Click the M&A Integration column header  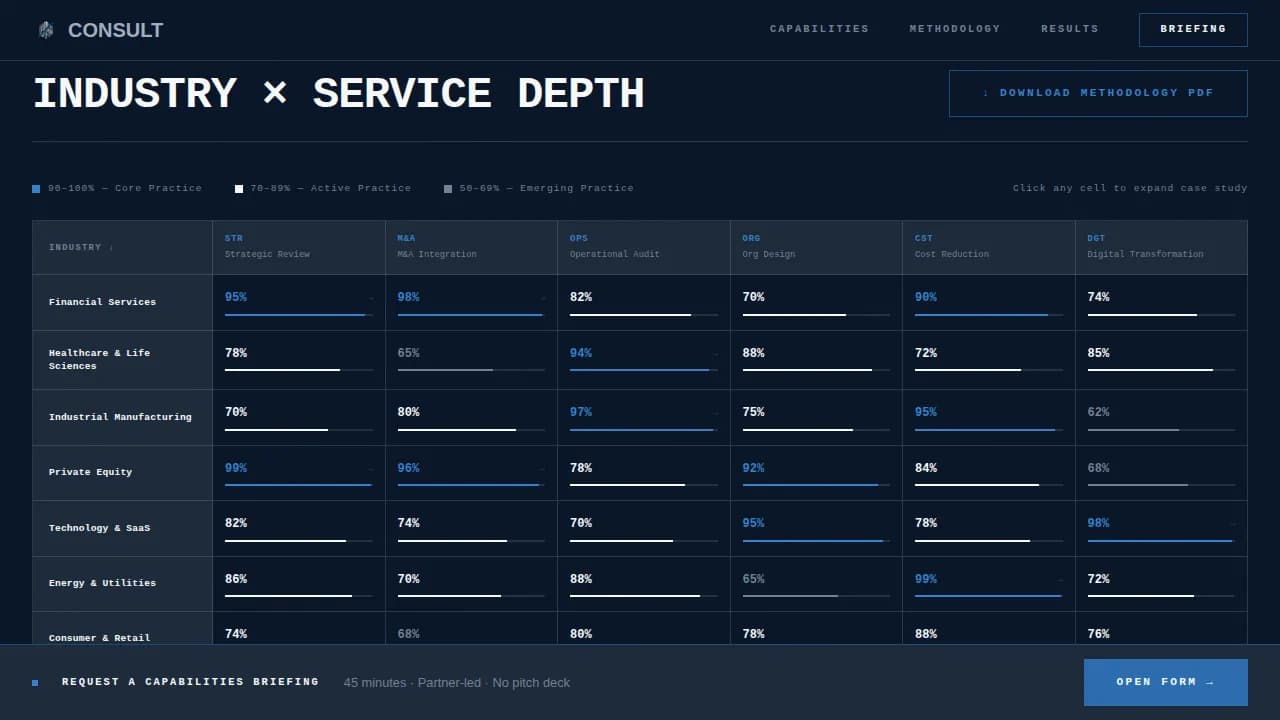point(471,247)
